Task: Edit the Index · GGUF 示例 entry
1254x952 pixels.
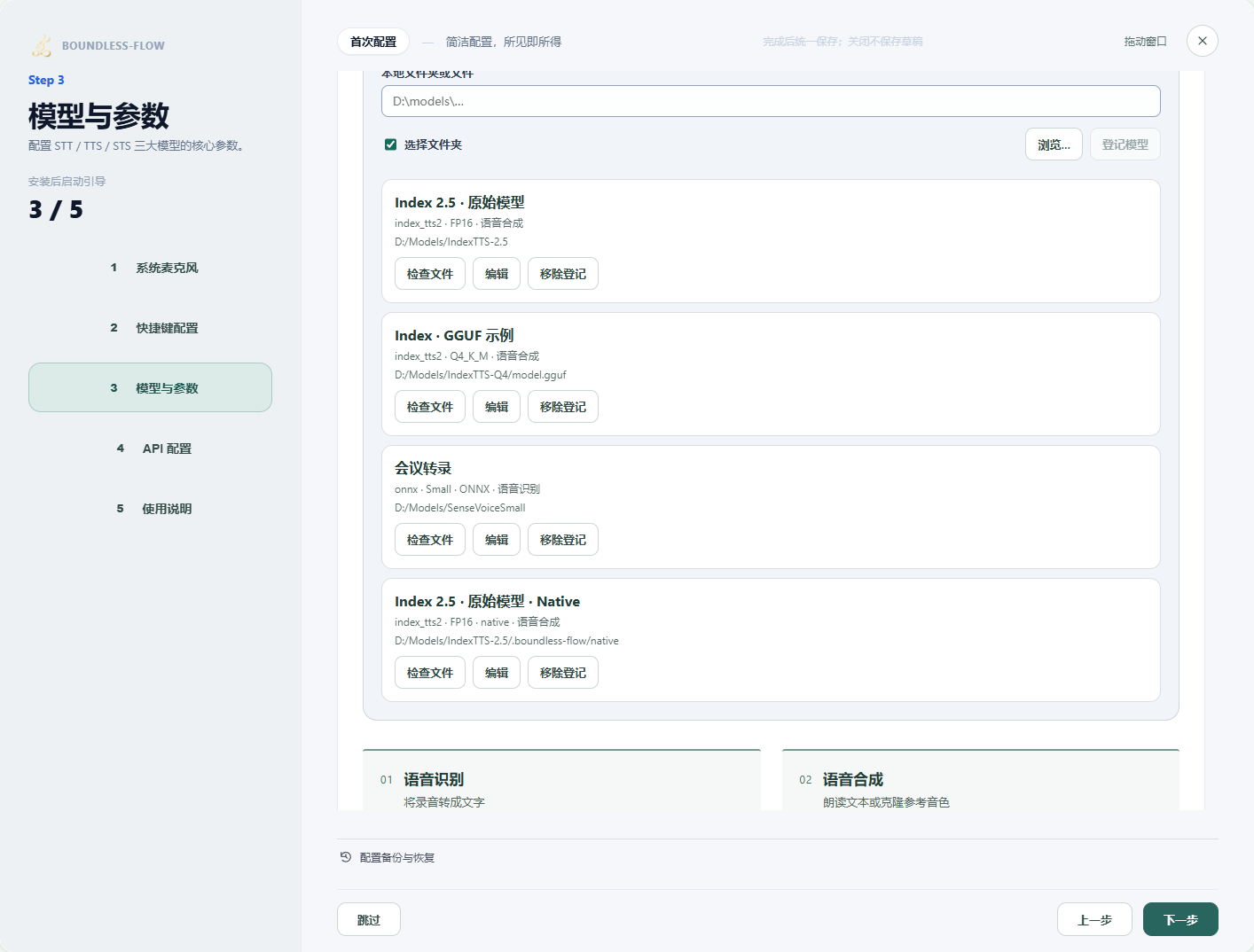Action: [x=497, y=407]
